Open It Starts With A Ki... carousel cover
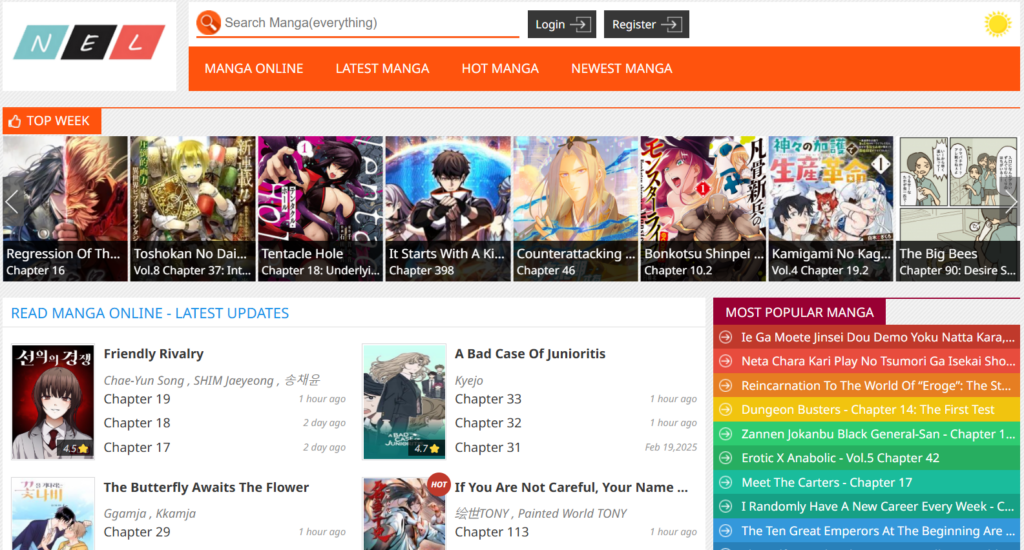This screenshot has width=1024, height=550. click(x=448, y=208)
